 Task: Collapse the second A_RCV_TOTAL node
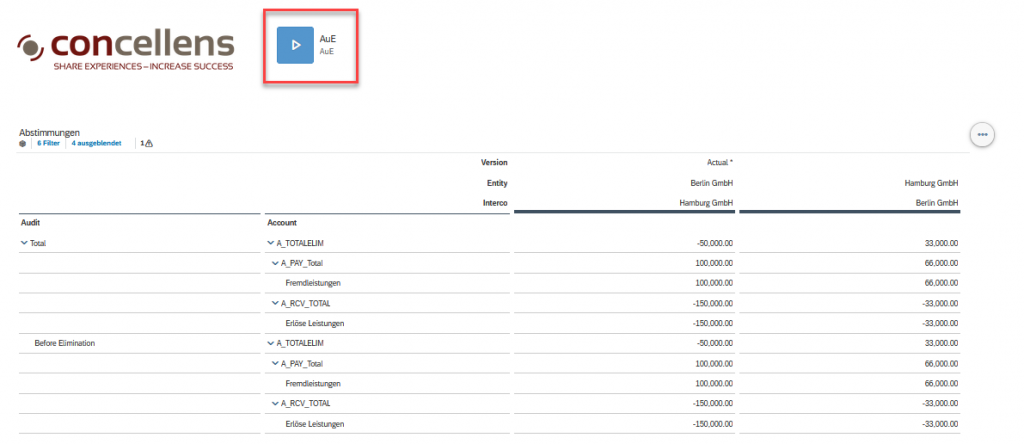(274, 404)
